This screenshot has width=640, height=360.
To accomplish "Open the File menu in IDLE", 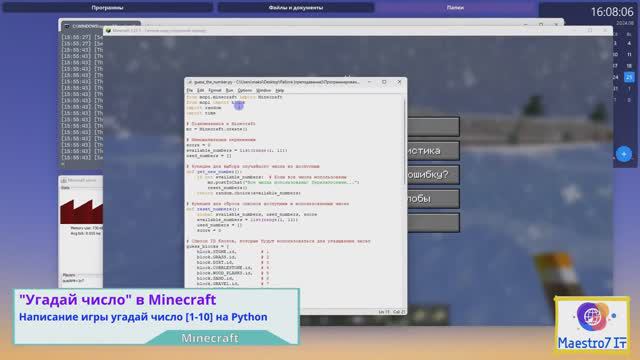I will click(x=189, y=90).
